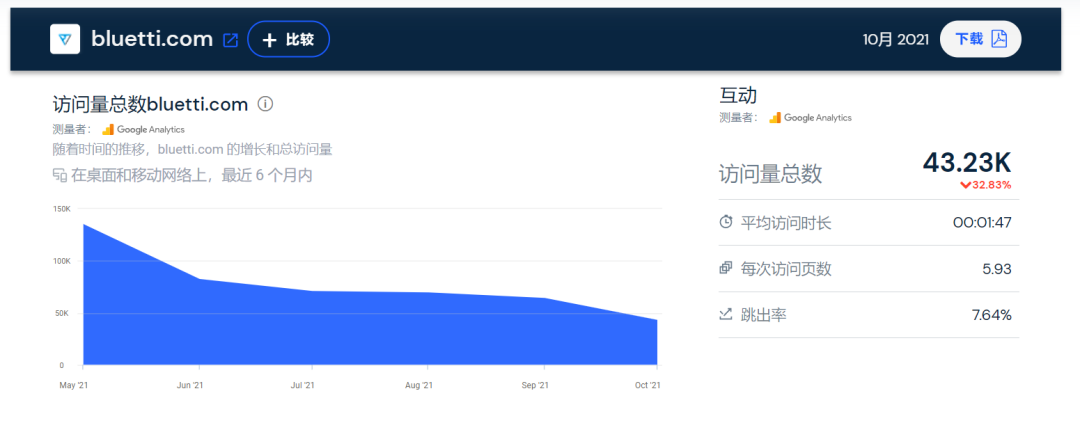Click the clock icon next to 平均访问时长

coord(725,223)
